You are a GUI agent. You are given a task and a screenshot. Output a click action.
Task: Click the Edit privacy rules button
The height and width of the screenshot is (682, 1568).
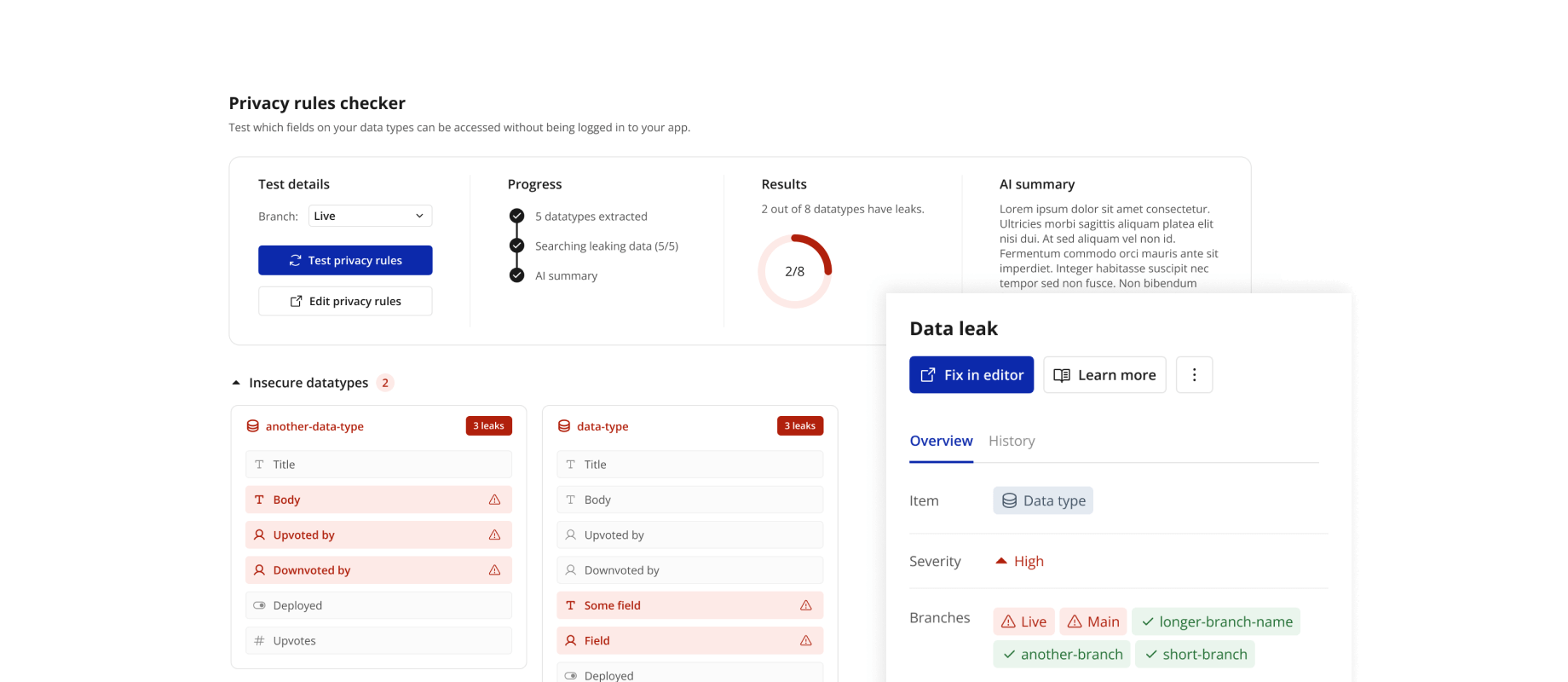345,301
